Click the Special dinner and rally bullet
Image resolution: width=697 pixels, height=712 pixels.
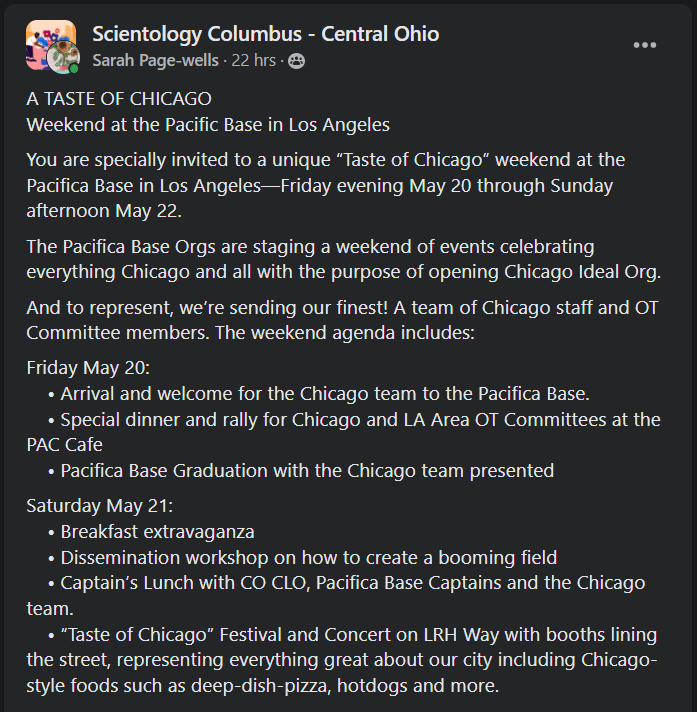click(344, 432)
